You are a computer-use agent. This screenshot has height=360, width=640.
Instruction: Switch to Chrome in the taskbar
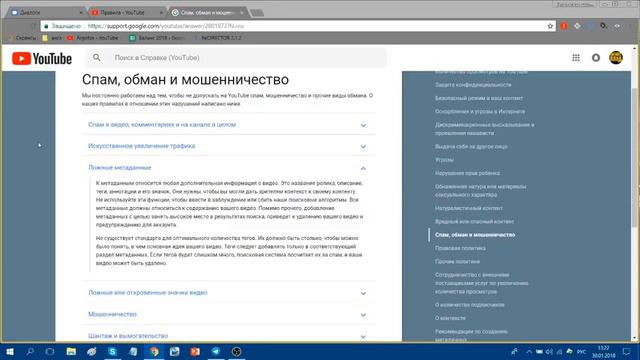(x=154, y=351)
